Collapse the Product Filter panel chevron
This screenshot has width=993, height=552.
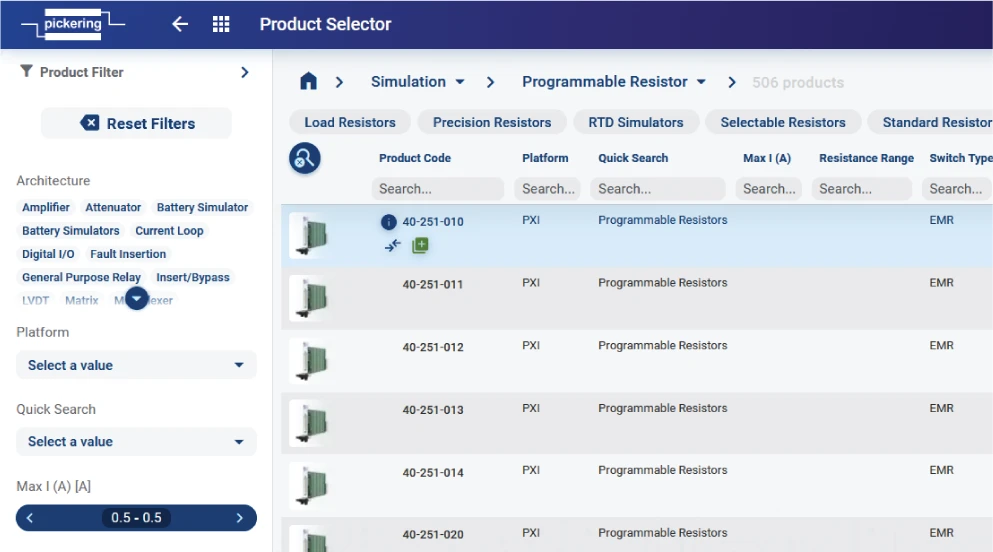click(244, 72)
